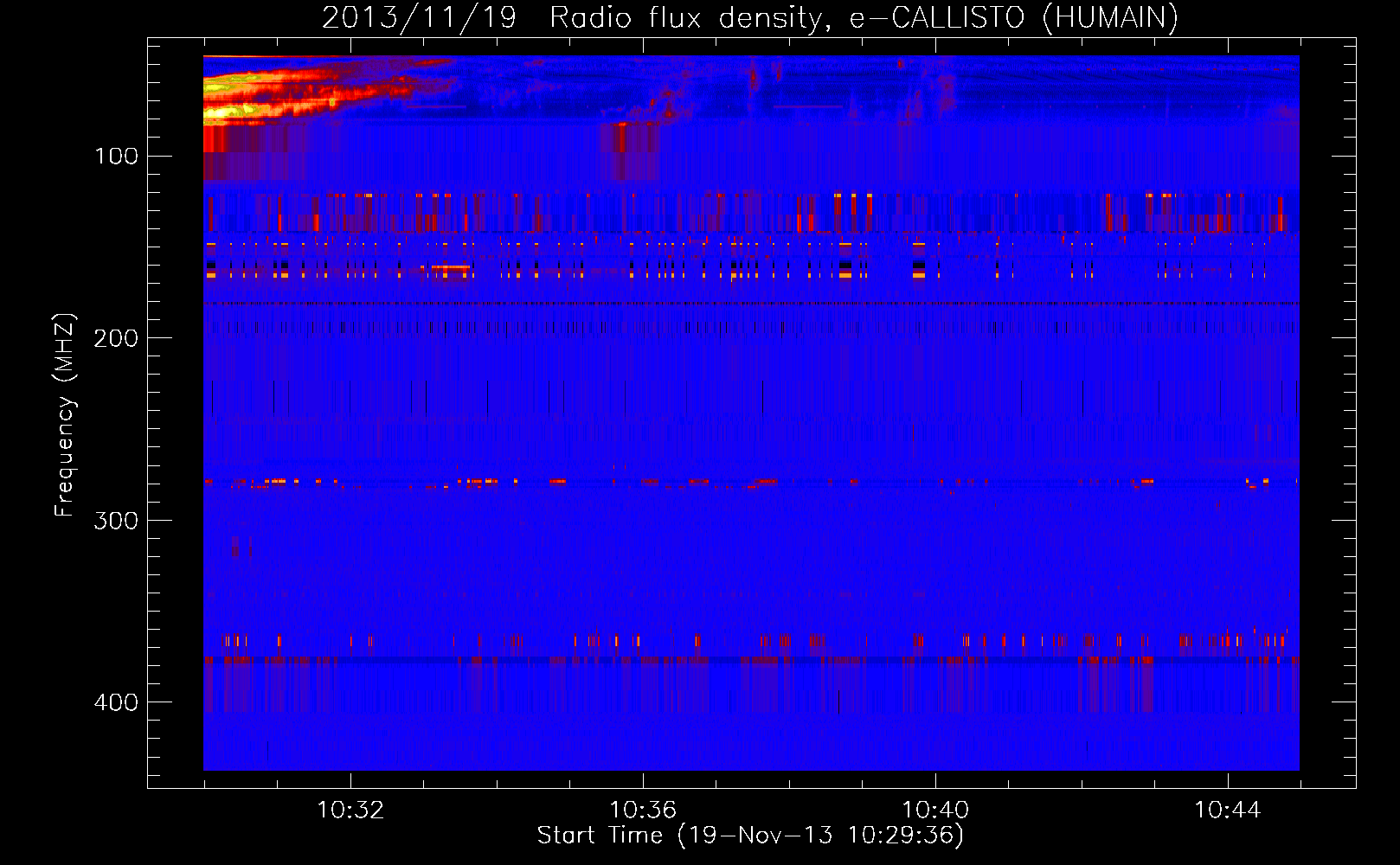Click the 10:44 time tick label
This screenshot has width=1400, height=865.
[1228, 810]
